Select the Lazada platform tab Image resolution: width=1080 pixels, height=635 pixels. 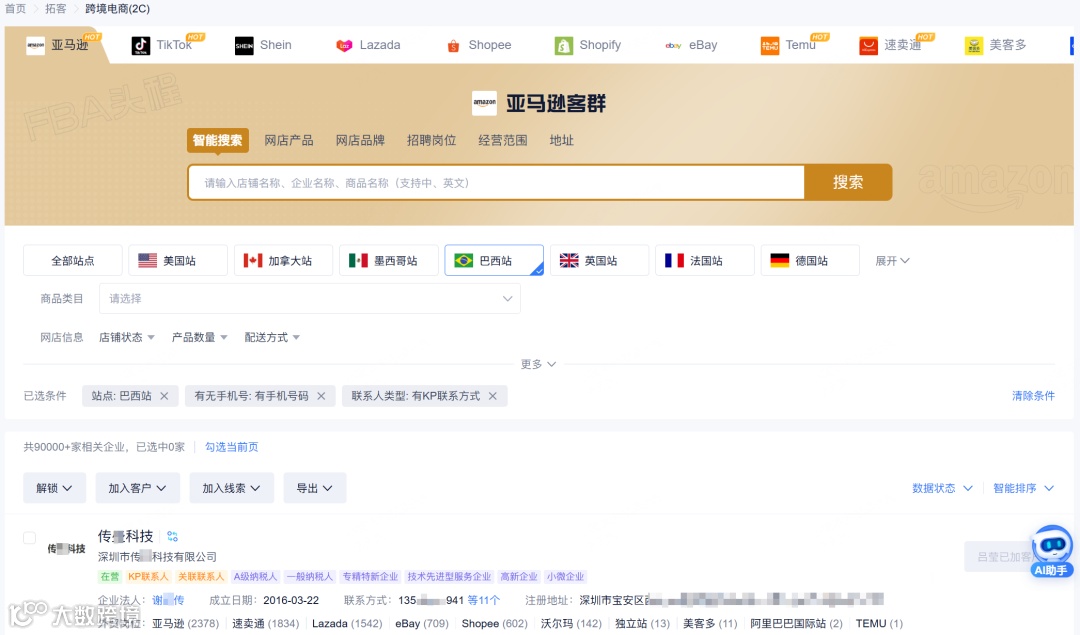click(x=368, y=45)
